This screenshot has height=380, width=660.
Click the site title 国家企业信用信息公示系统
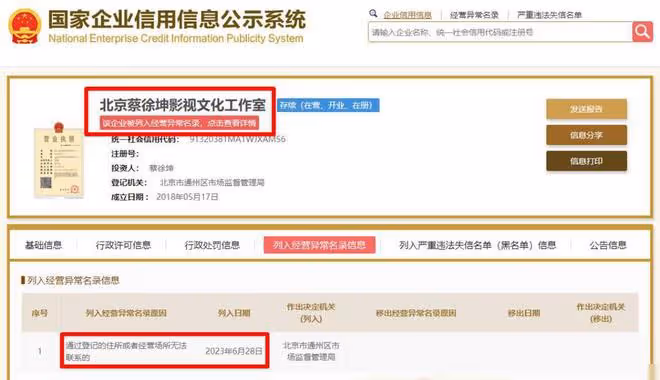point(177,19)
